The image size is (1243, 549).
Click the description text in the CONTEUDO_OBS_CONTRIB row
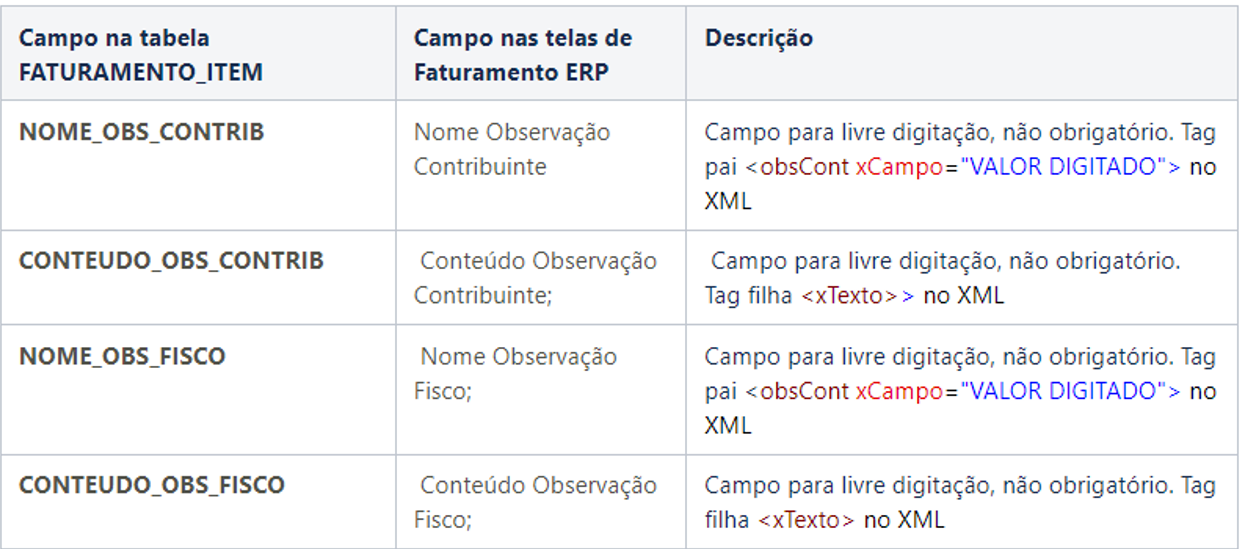(945, 261)
